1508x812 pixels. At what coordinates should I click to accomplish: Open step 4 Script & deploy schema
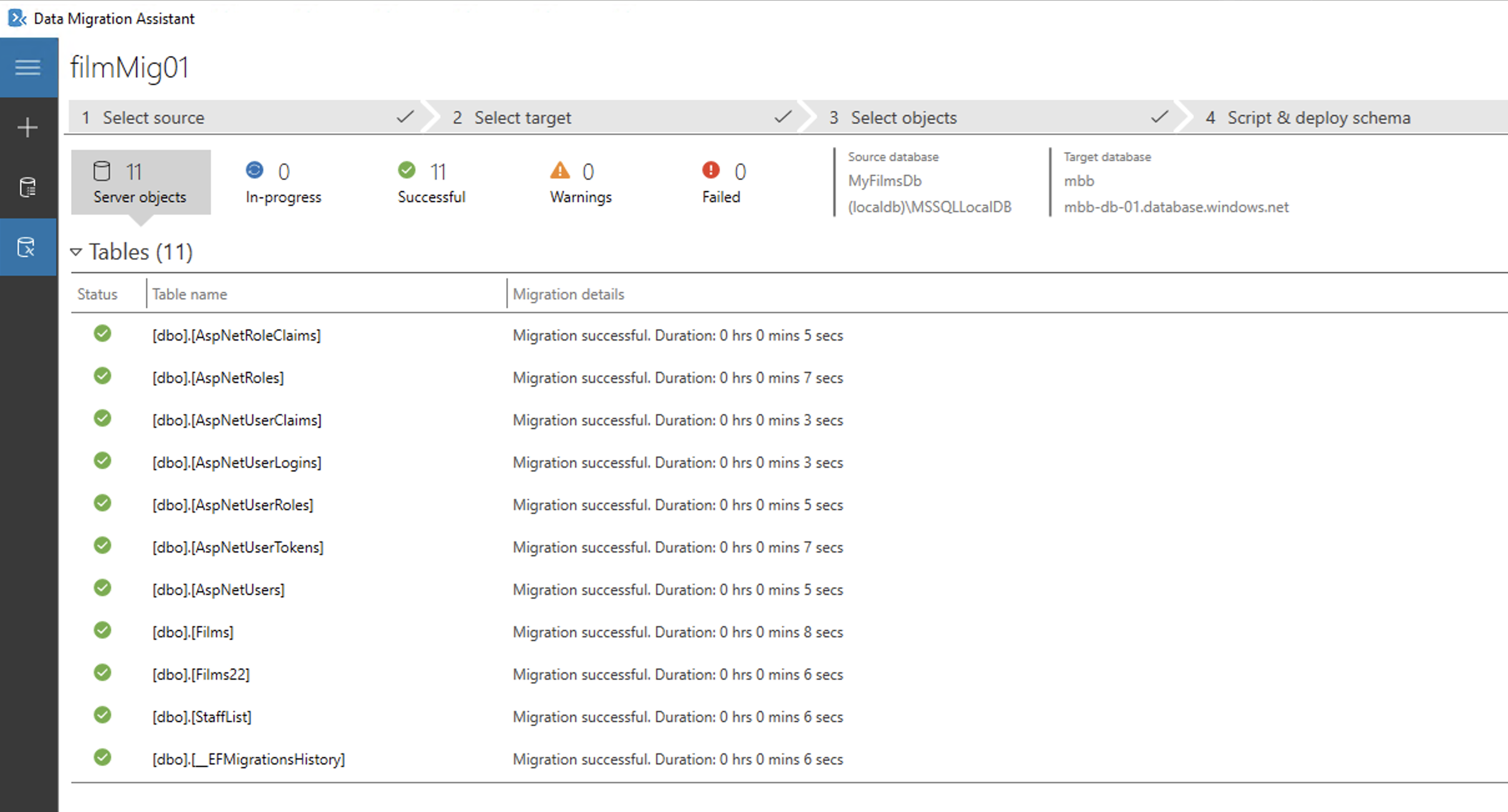pyautogui.click(x=1318, y=117)
